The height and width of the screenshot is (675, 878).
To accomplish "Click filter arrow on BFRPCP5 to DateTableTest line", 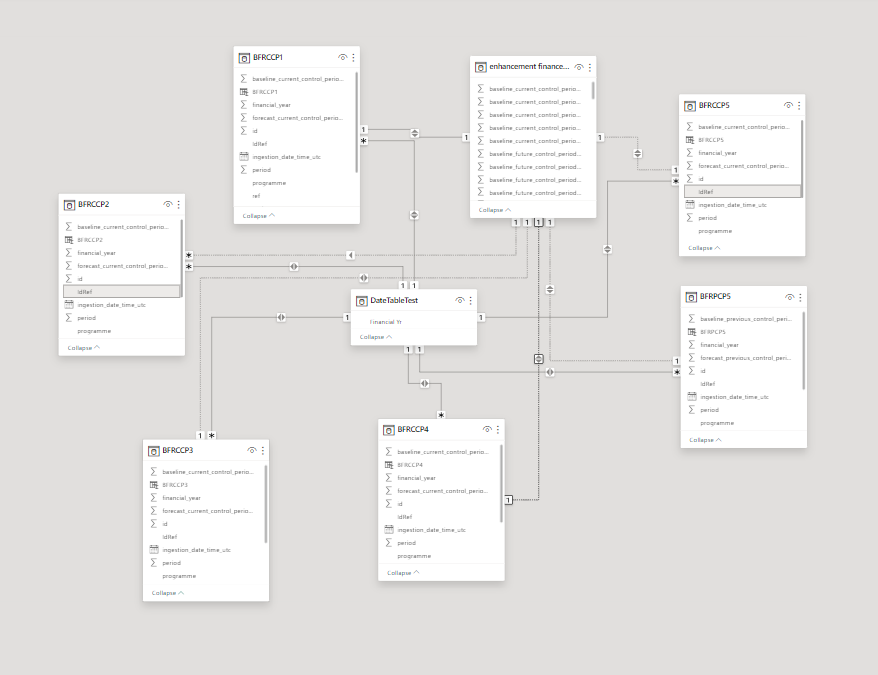I will click(550, 372).
